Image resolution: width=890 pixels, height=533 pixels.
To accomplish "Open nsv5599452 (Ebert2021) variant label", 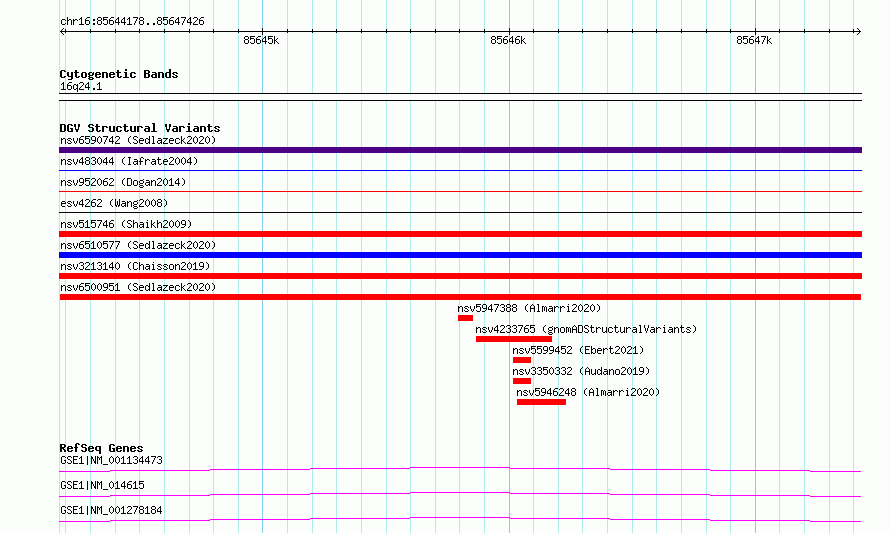I will point(578,350).
